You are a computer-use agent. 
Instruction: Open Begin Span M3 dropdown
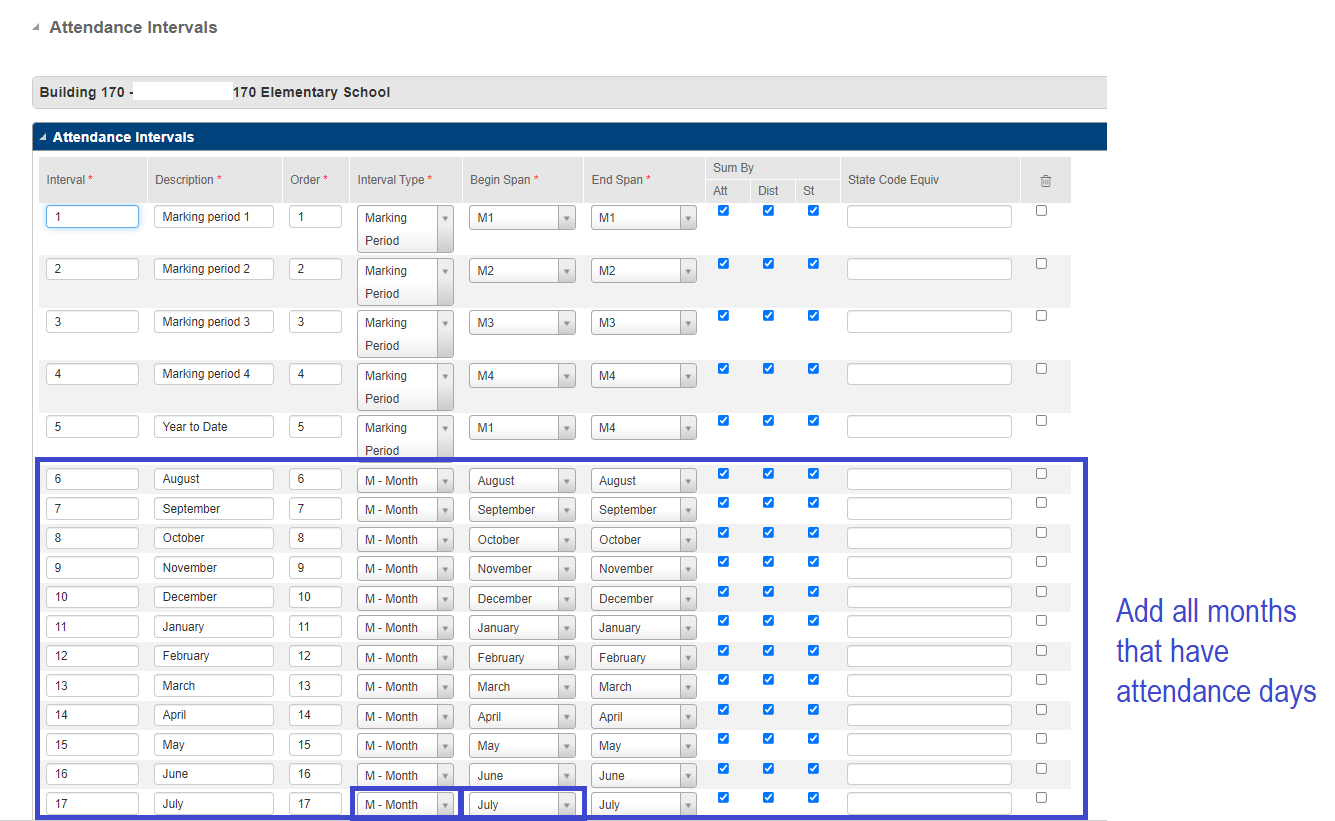522,323
